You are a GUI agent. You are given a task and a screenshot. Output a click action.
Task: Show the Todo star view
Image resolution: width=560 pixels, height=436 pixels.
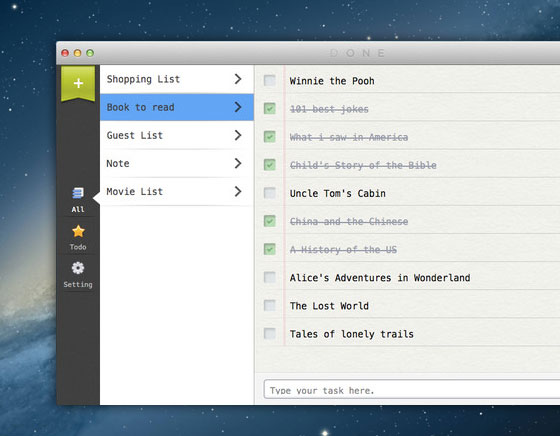(78, 231)
